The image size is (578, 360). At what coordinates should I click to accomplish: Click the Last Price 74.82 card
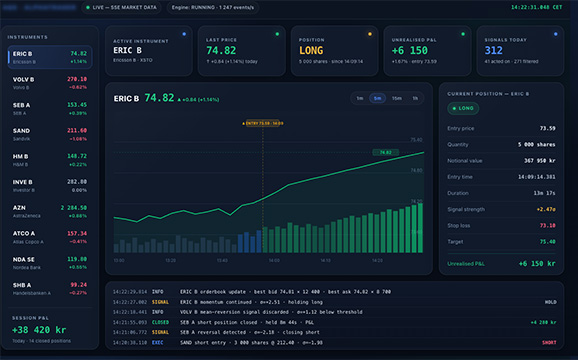tap(242, 51)
